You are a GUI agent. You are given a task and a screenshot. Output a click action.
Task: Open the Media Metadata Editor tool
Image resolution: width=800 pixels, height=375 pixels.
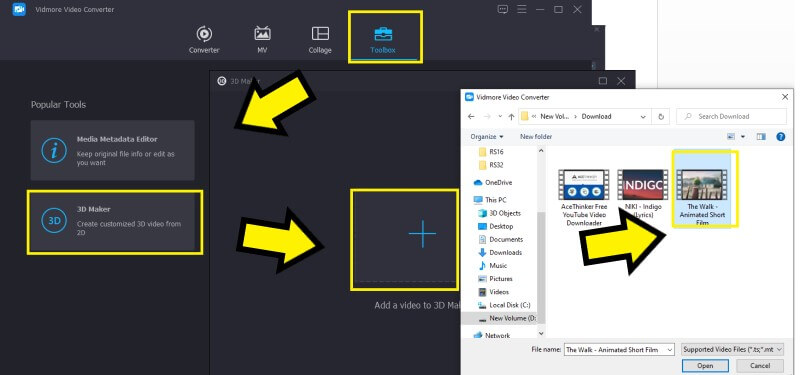(113, 151)
